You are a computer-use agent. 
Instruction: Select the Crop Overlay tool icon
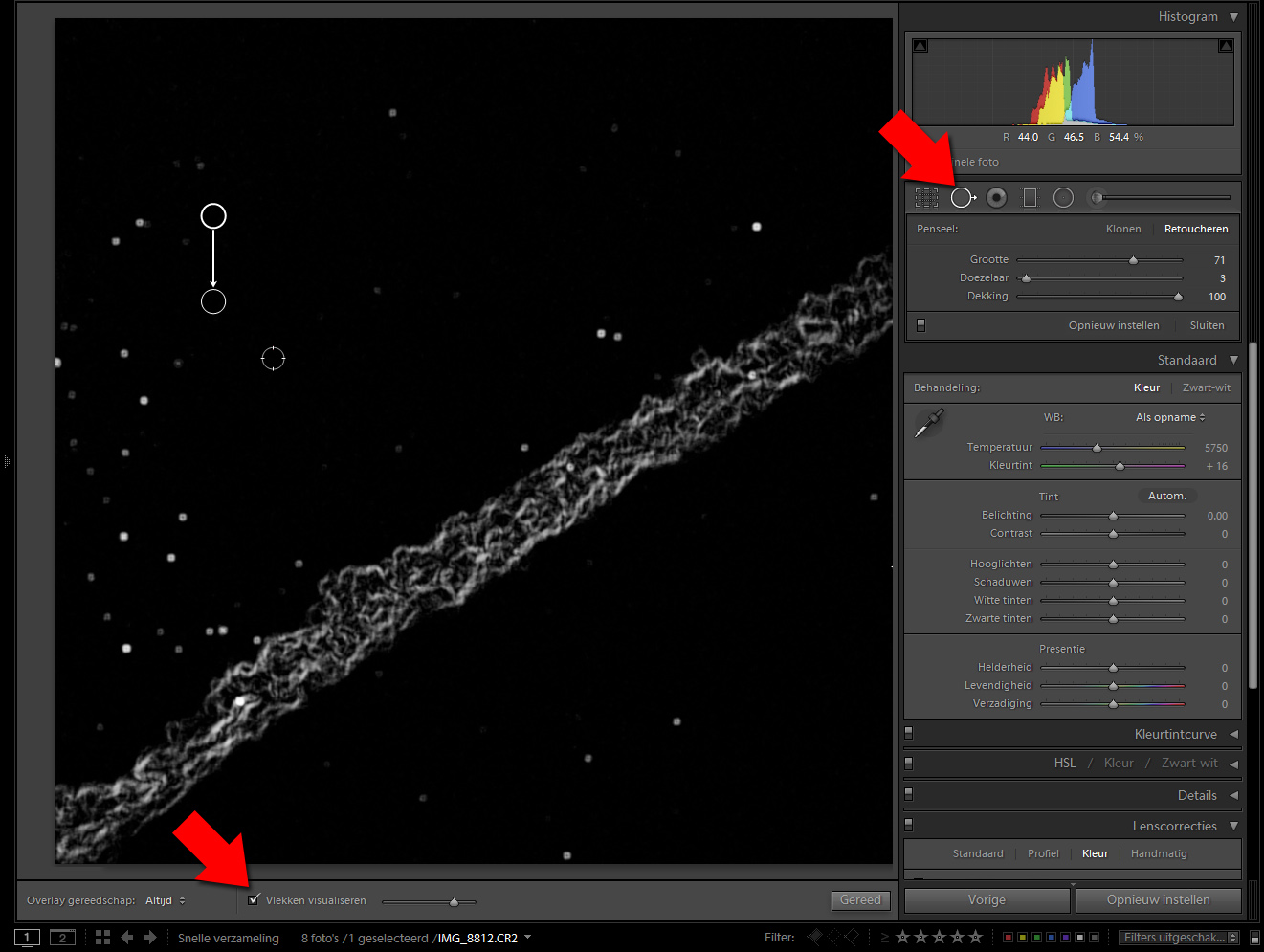pyautogui.click(x=926, y=198)
